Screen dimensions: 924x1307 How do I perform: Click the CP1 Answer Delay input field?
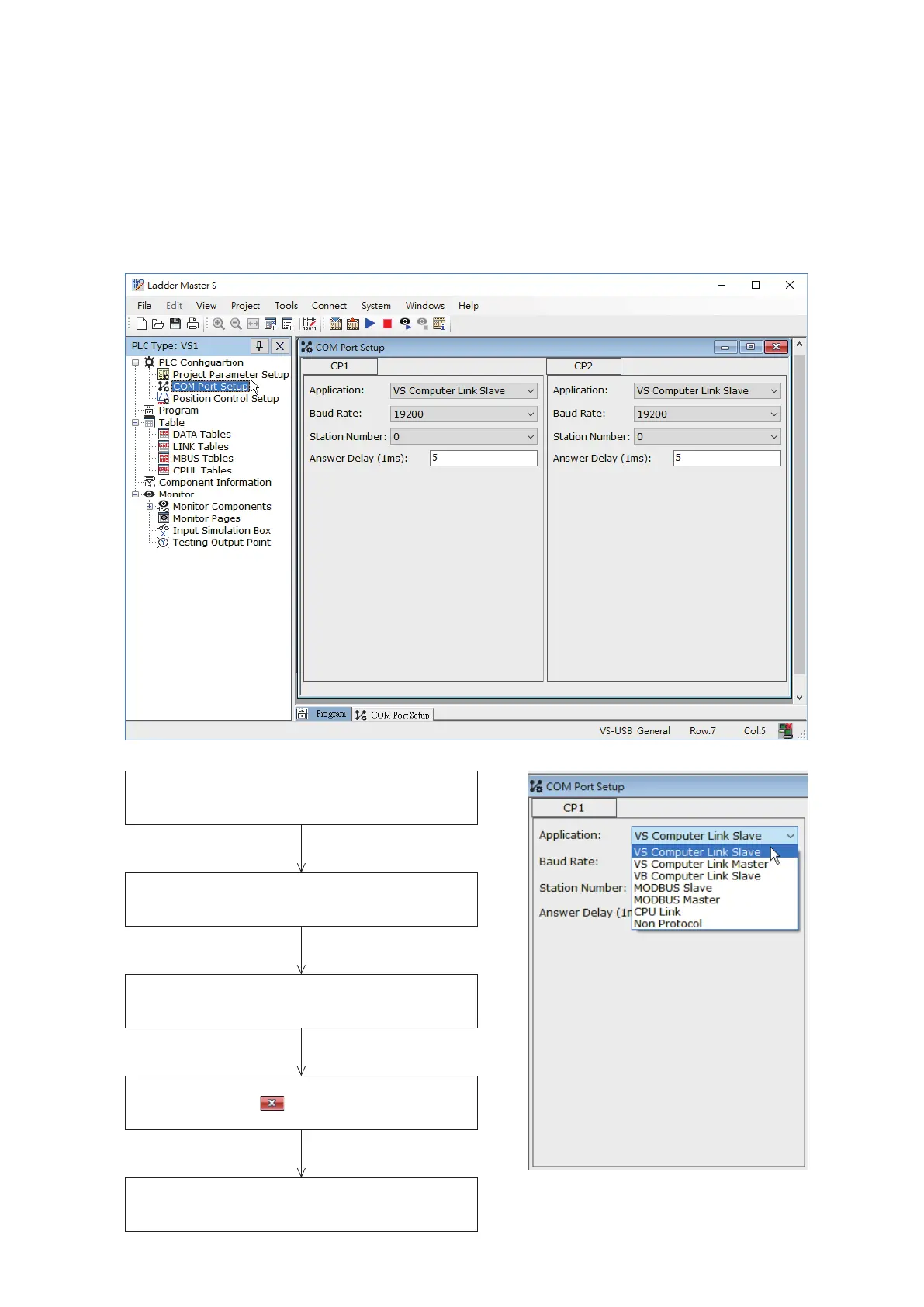(x=483, y=459)
